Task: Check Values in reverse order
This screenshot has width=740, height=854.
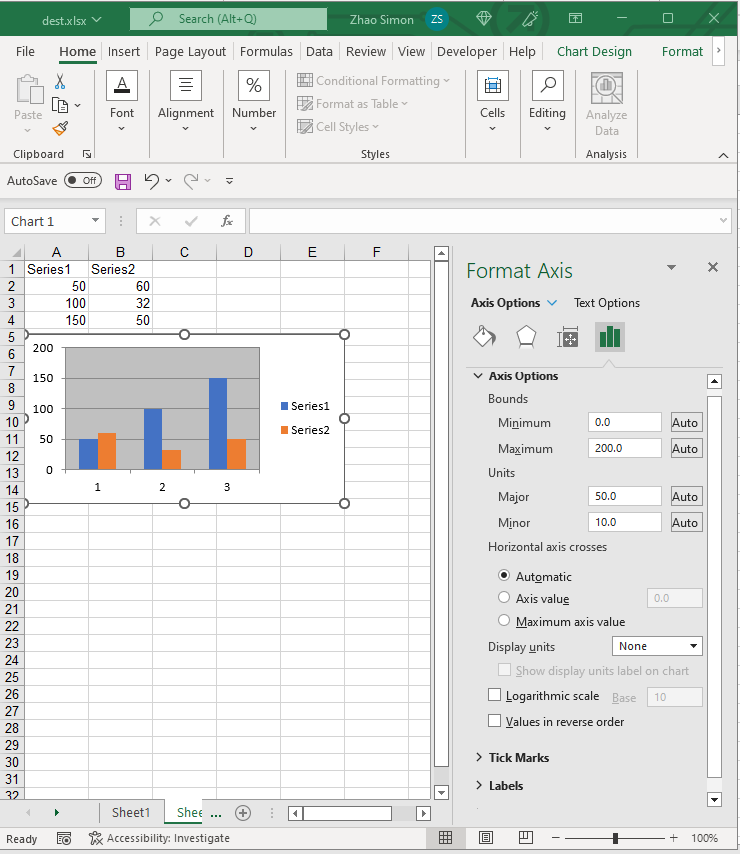Action: tap(494, 721)
